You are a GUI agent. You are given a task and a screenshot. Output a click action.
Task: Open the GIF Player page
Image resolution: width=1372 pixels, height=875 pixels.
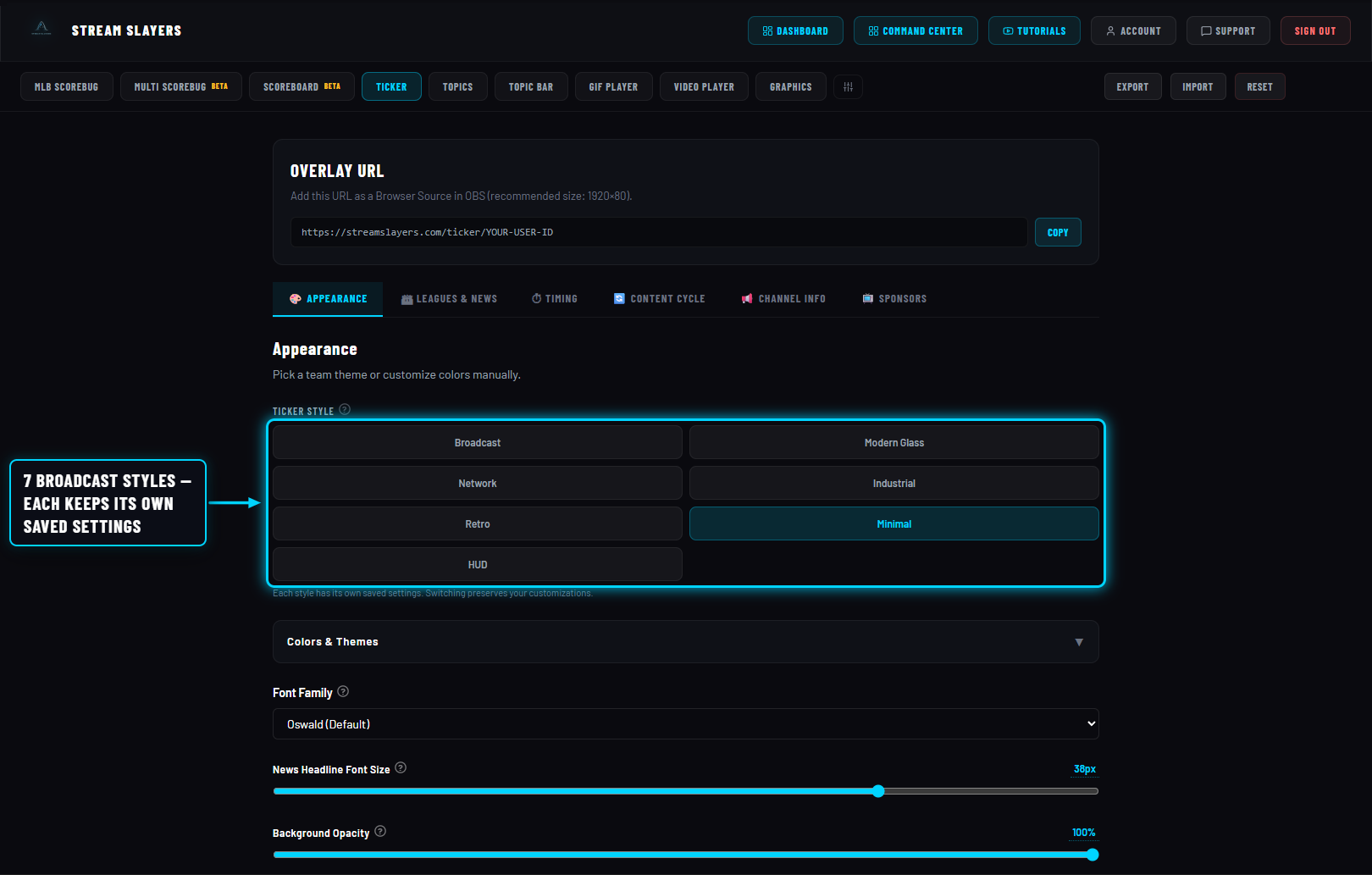click(614, 87)
